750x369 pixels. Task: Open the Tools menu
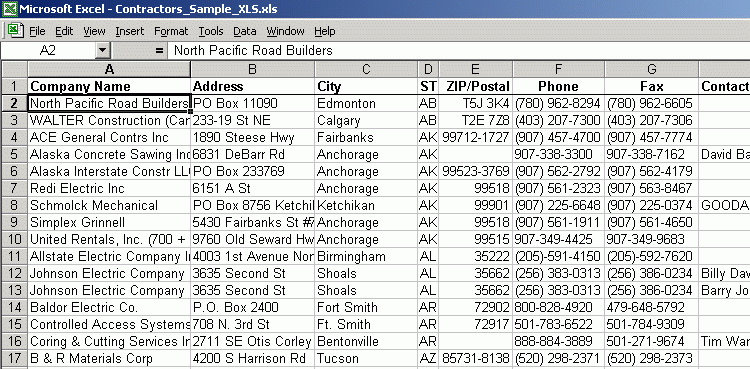[211, 31]
